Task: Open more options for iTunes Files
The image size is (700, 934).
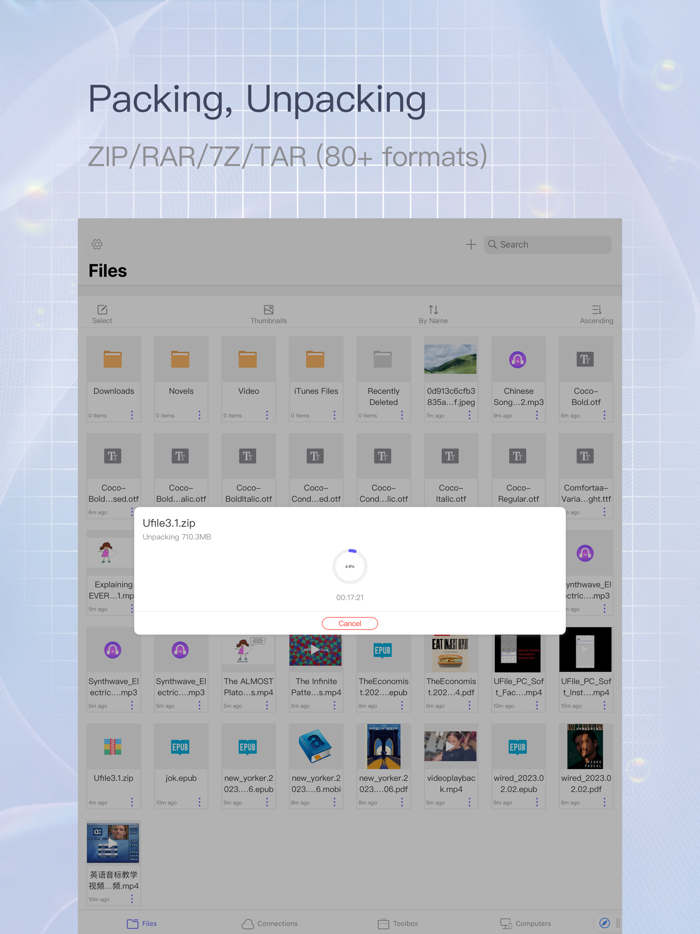Action: click(334, 415)
